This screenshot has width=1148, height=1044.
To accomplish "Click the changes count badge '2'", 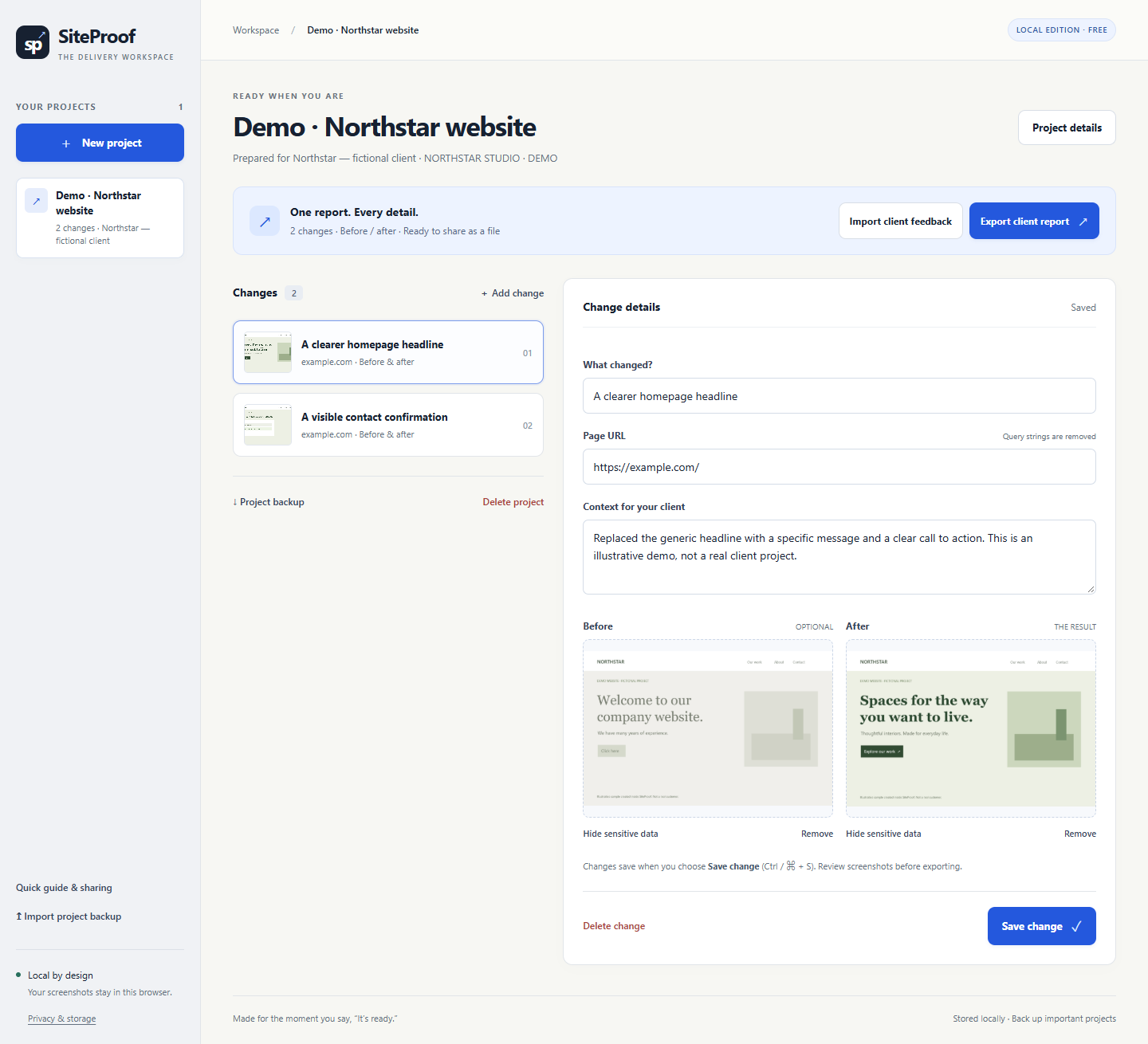I will (x=294, y=293).
